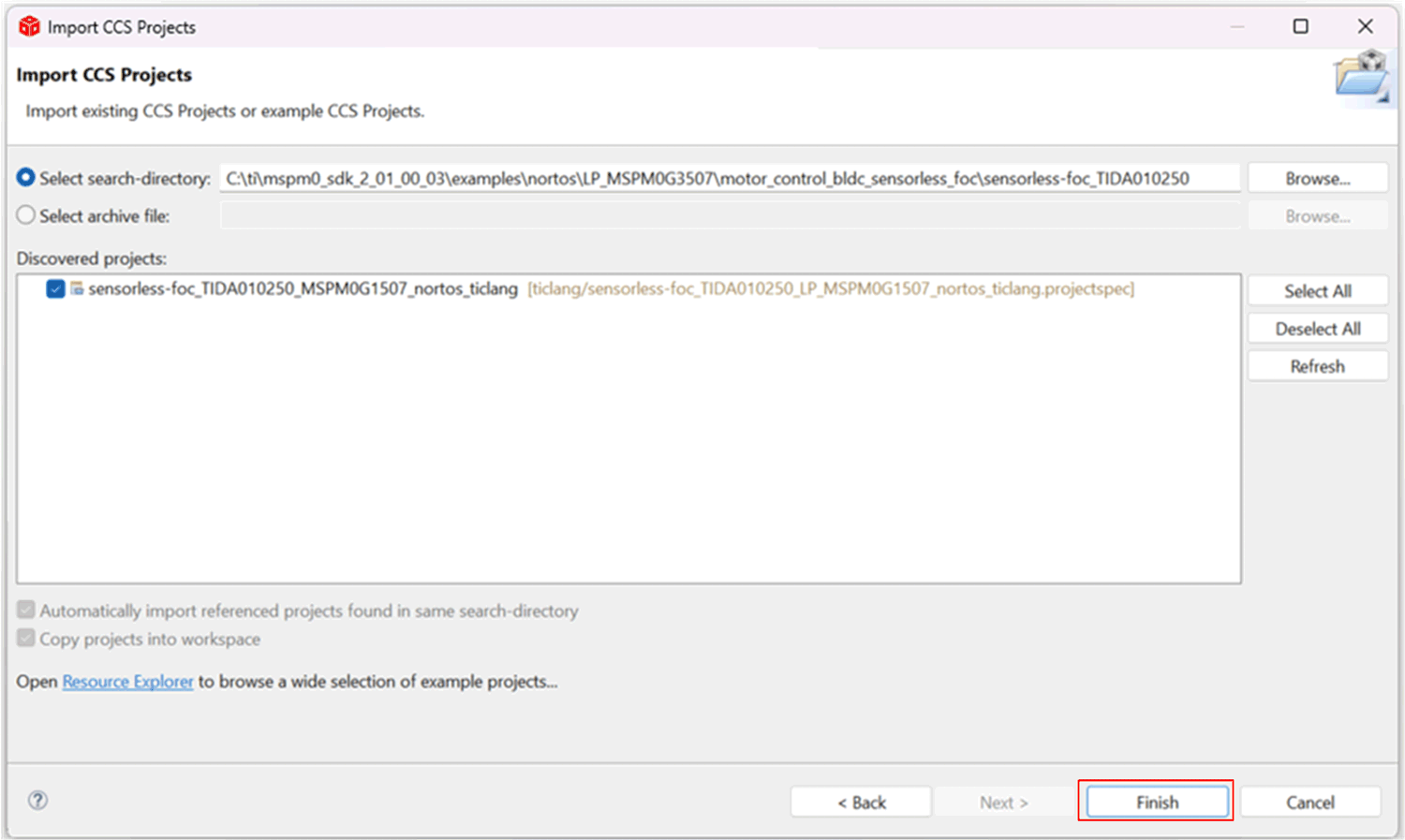
Task: Select the search-directory radio button
Action: coord(26,177)
